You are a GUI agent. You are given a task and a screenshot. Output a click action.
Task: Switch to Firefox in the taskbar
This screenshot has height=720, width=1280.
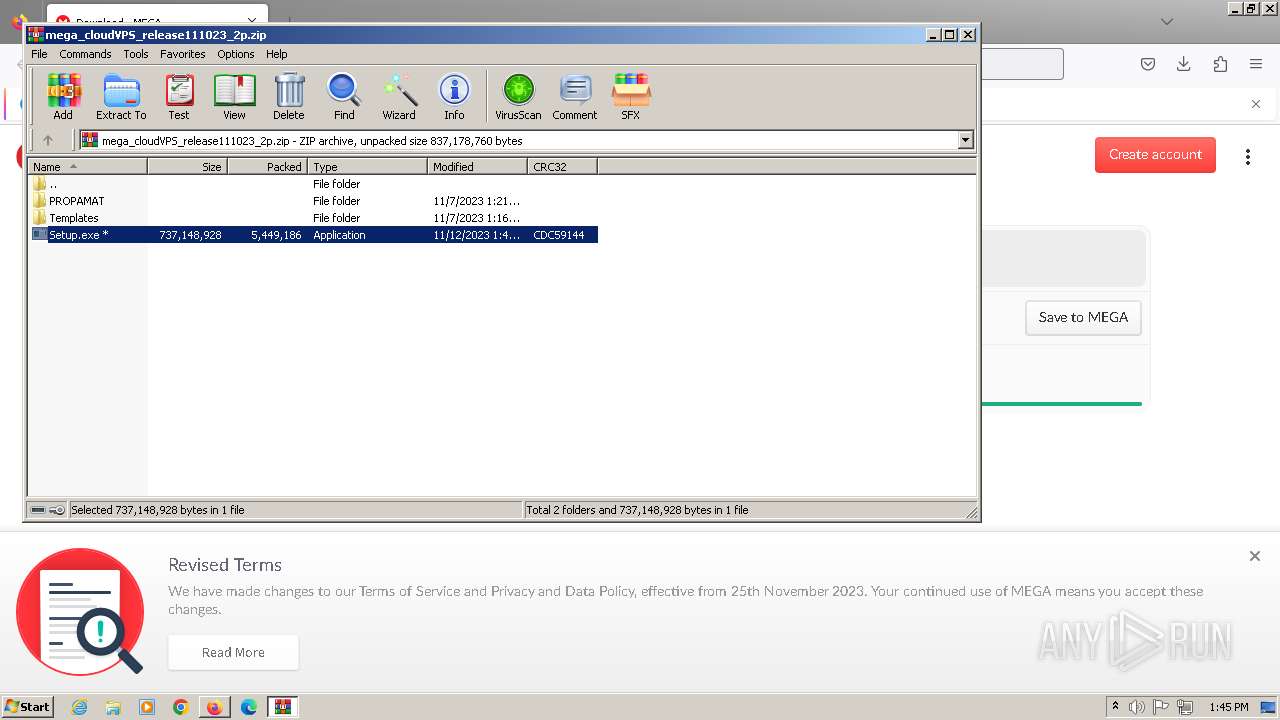pos(215,707)
